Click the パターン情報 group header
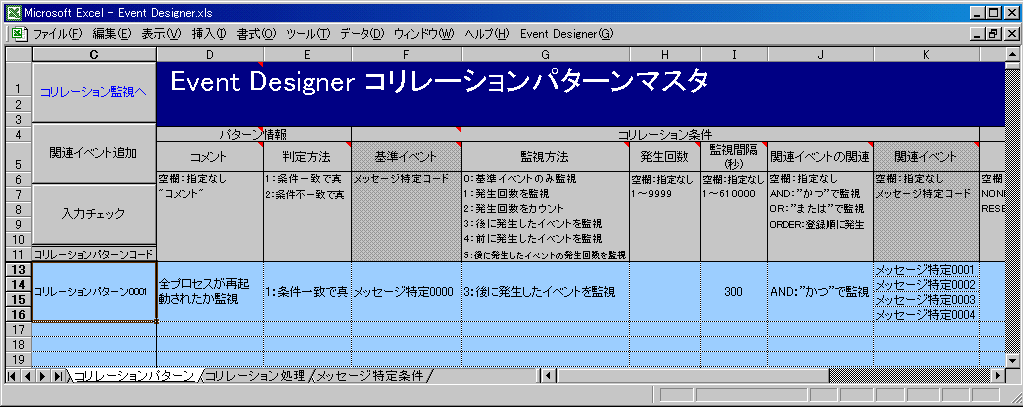The width and height of the screenshot is (1023, 407). 254,134
